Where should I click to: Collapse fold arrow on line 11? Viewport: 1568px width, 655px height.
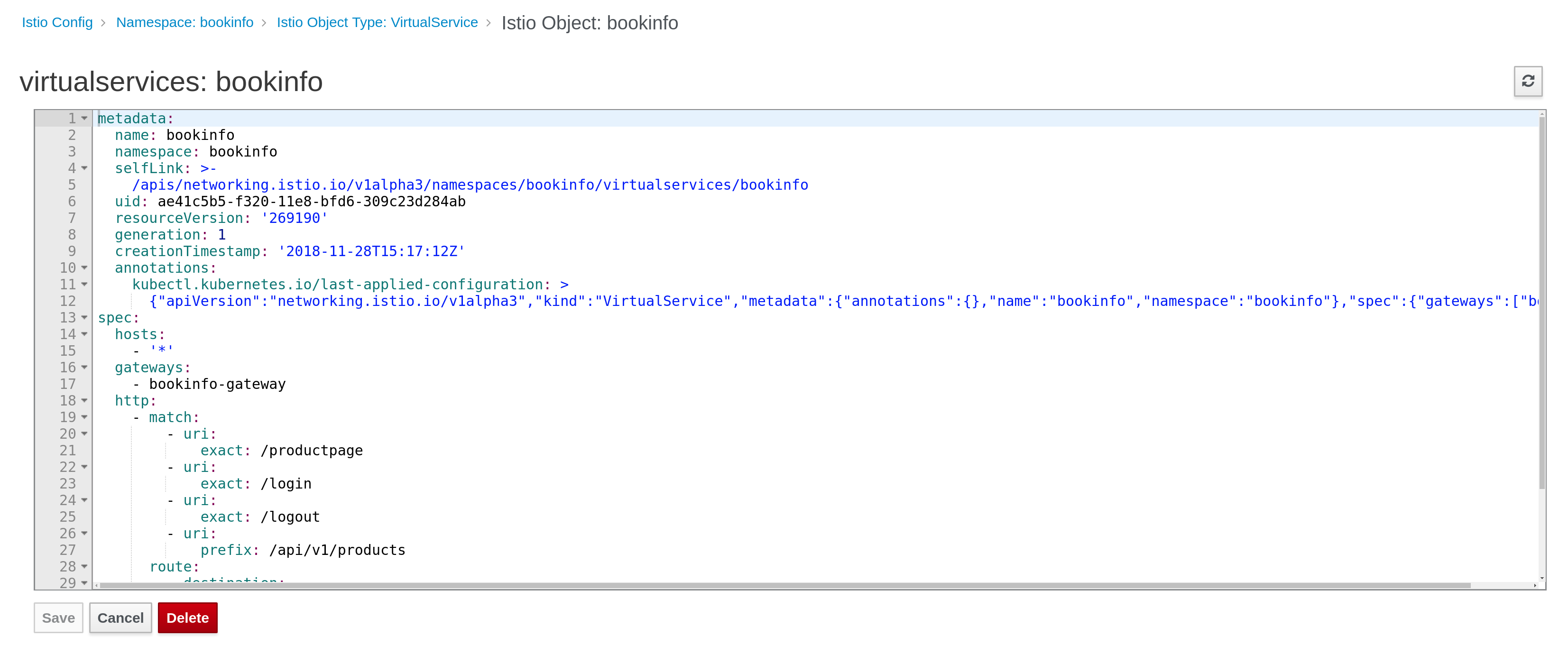[84, 284]
